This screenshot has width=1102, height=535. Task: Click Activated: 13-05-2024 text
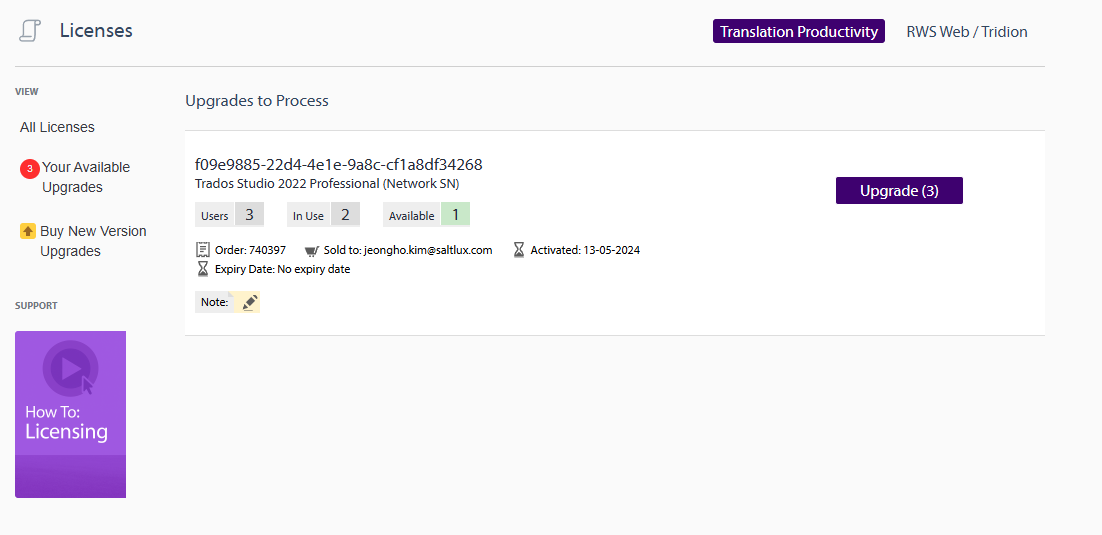click(x=585, y=250)
